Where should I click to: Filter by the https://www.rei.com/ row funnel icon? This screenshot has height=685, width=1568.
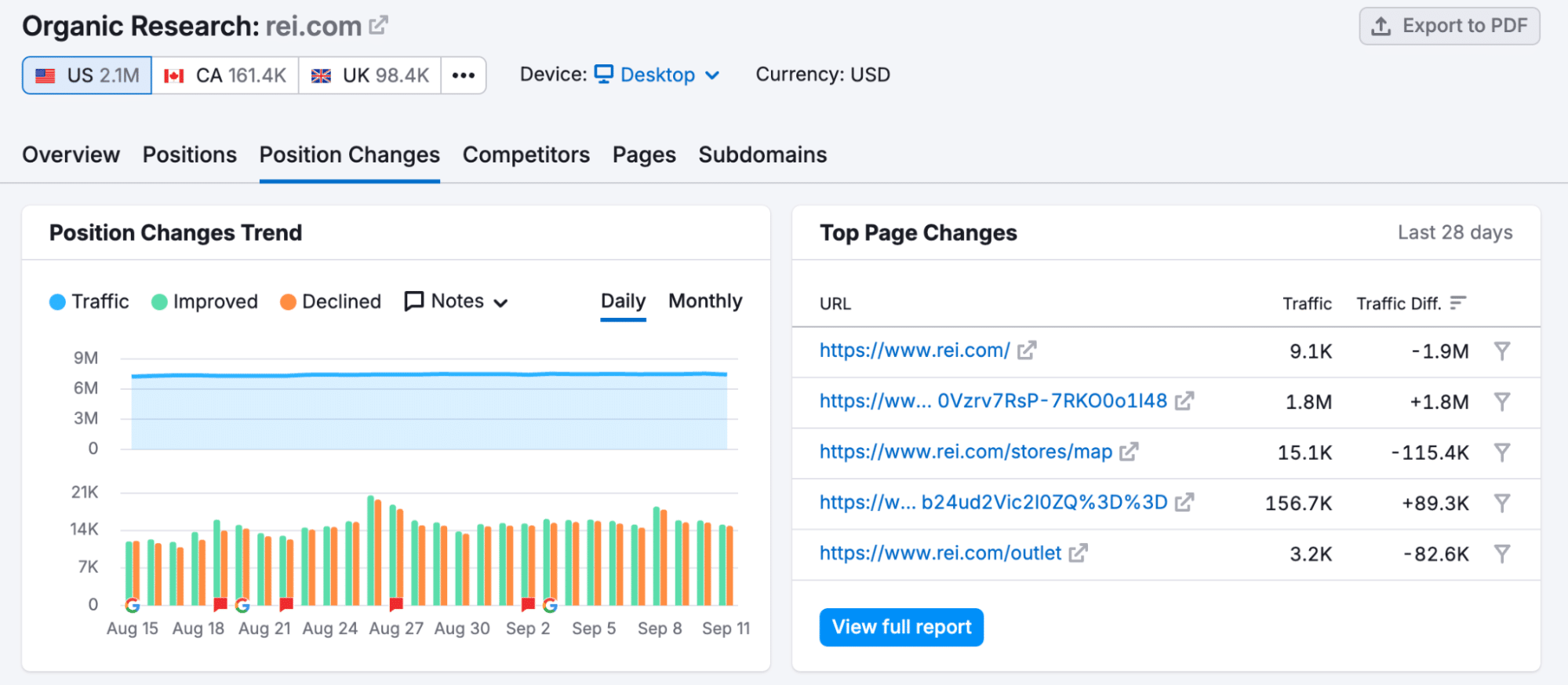[1502, 351]
